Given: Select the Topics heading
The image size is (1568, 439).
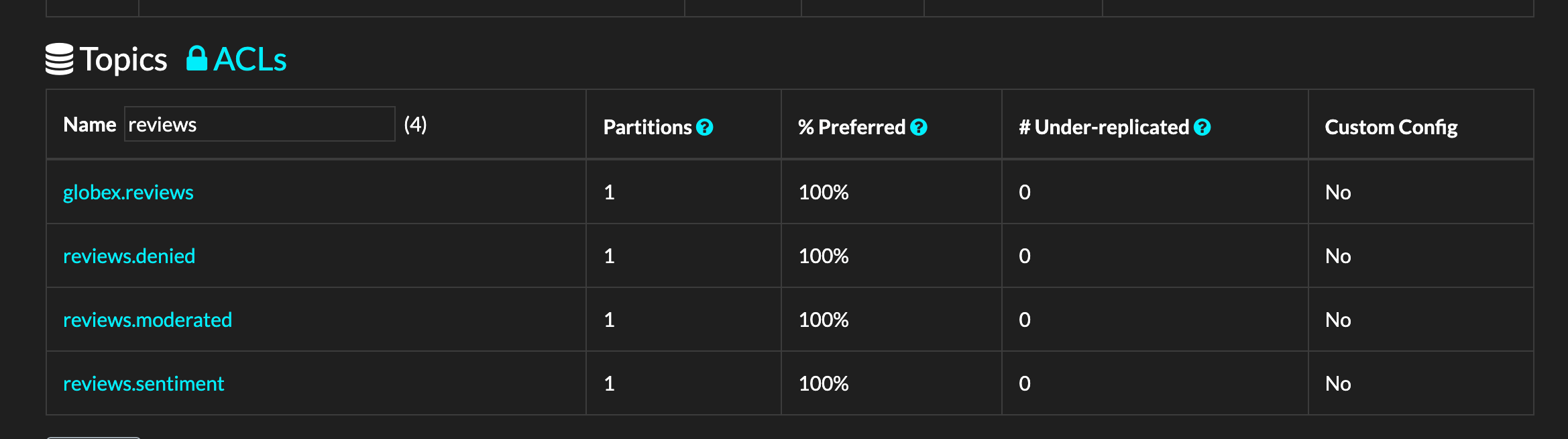Looking at the screenshot, I should tap(123, 59).
